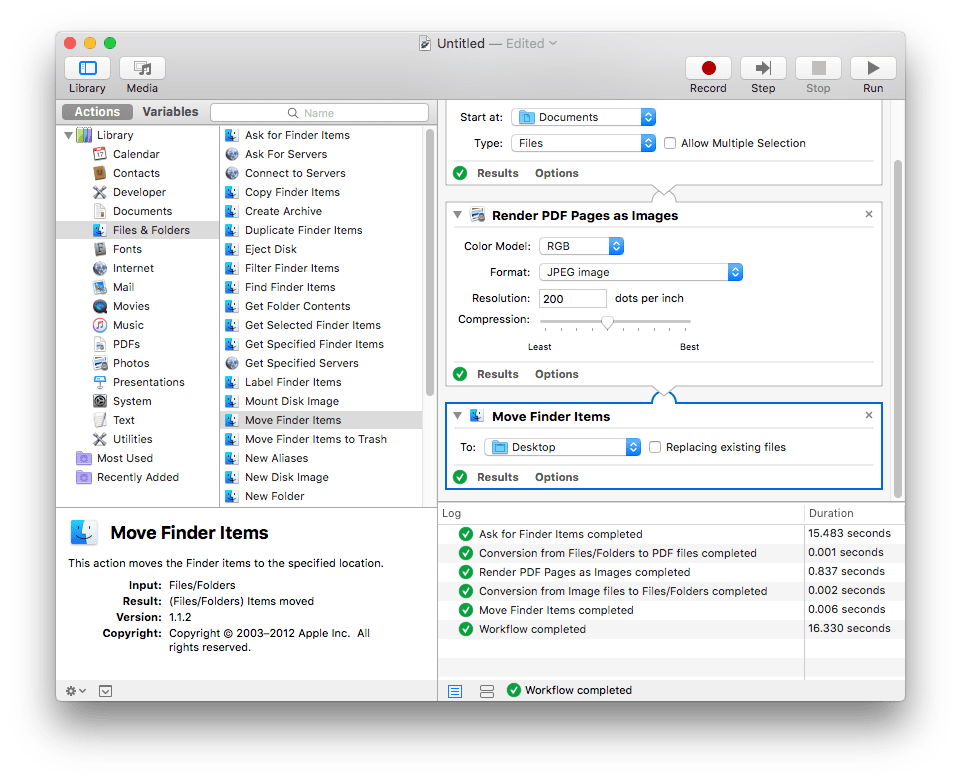This screenshot has height=781, width=961.
Task: Toggle Replacing existing files checkbox
Action: point(655,447)
